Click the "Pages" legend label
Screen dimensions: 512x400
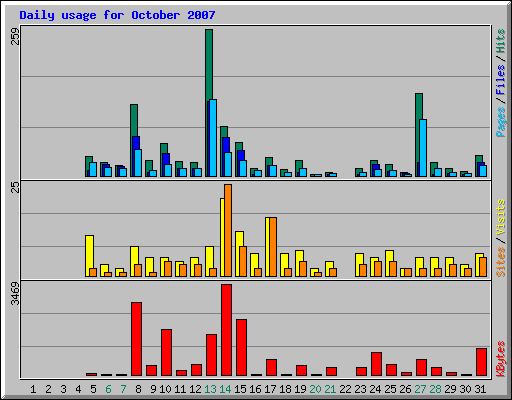(501, 122)
